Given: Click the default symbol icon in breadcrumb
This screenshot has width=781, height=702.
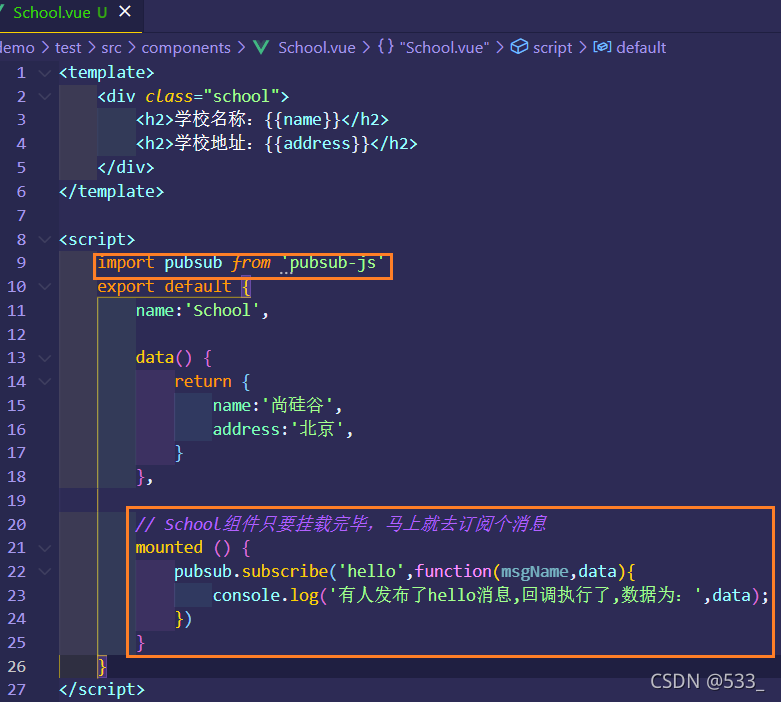Looking at the screenshot, I should [602, 47].
